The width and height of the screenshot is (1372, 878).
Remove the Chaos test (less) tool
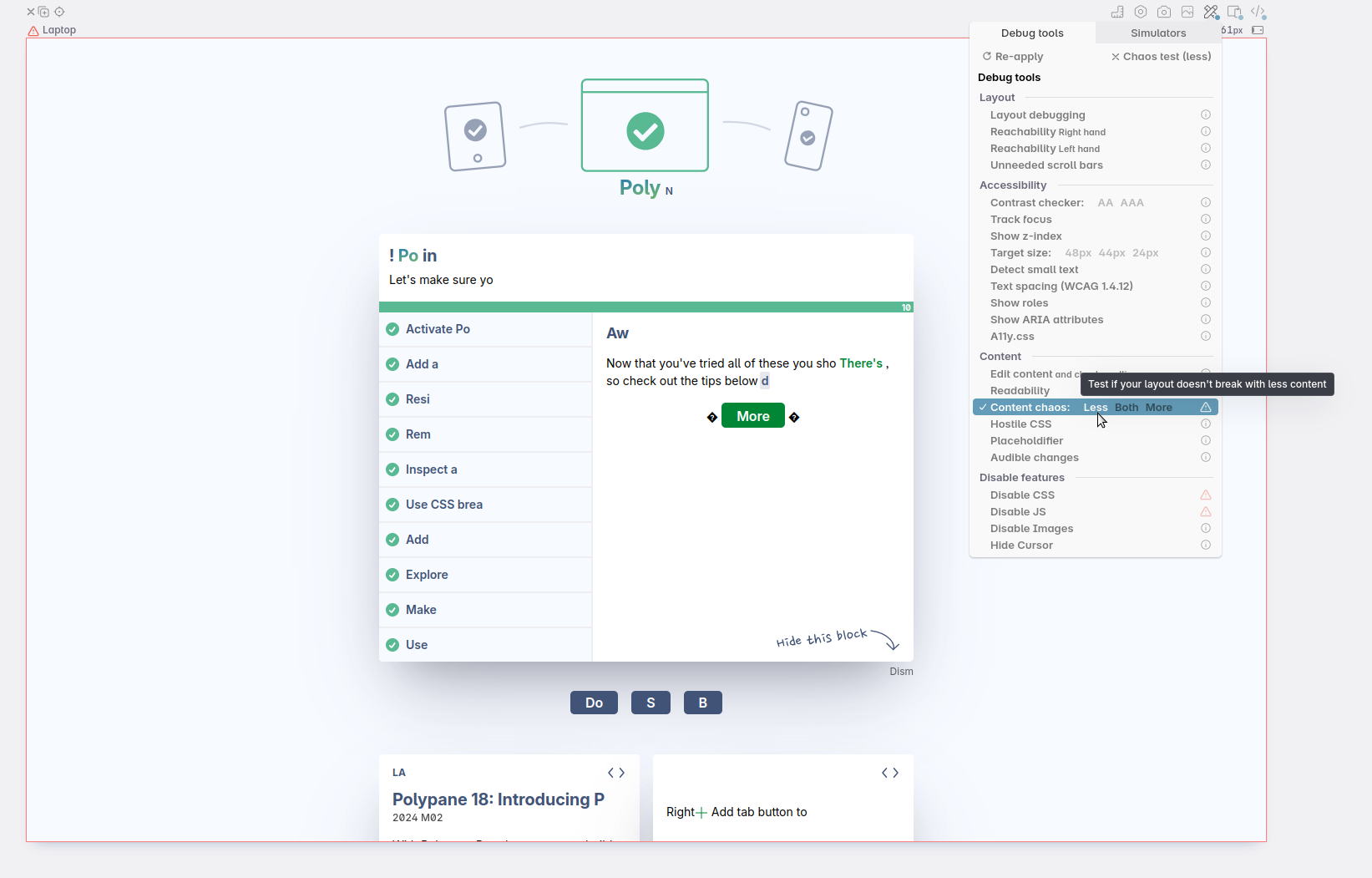tap(1162, 57)
